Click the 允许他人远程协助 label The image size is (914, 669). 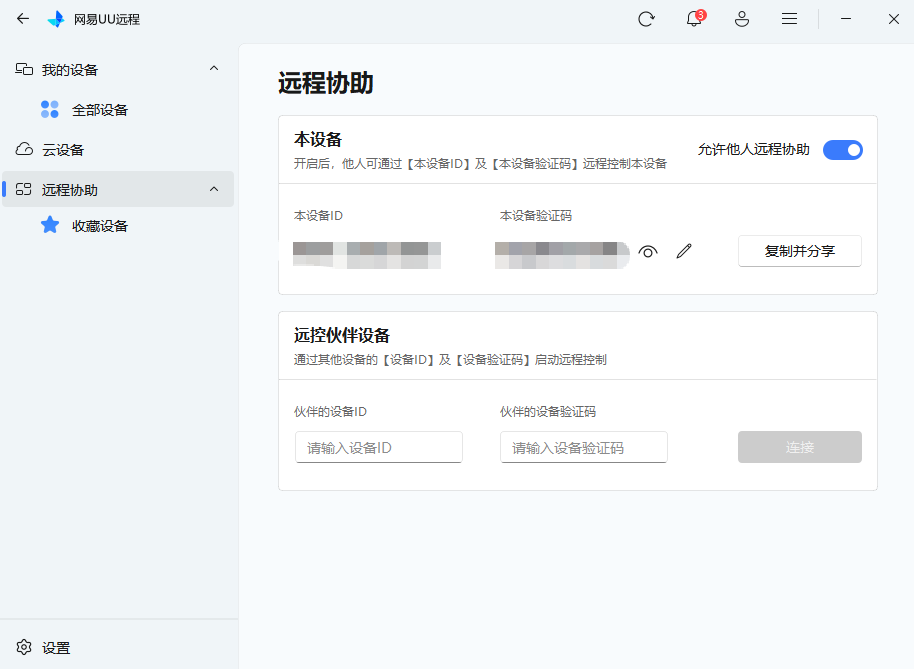[754, 150]
